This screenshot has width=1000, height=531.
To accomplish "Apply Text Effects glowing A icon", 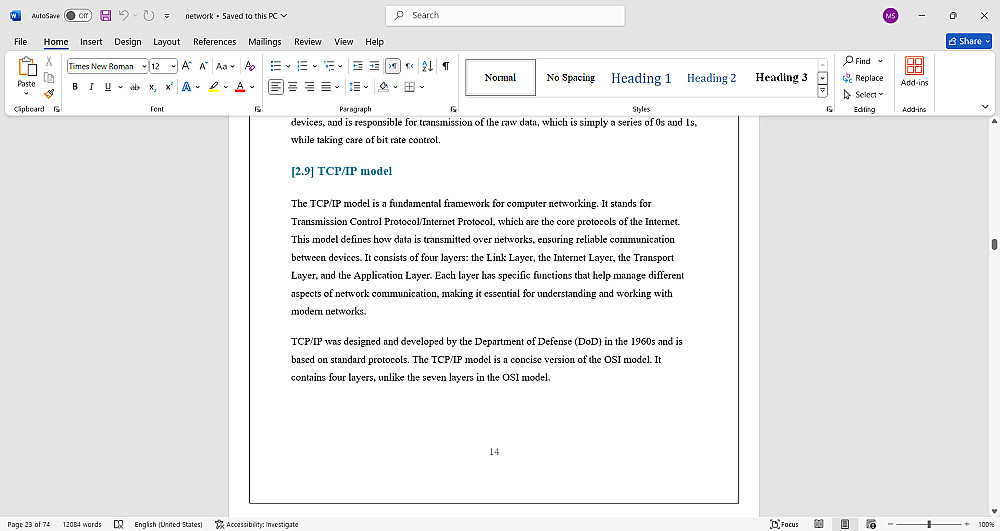I will click(186, 87).
